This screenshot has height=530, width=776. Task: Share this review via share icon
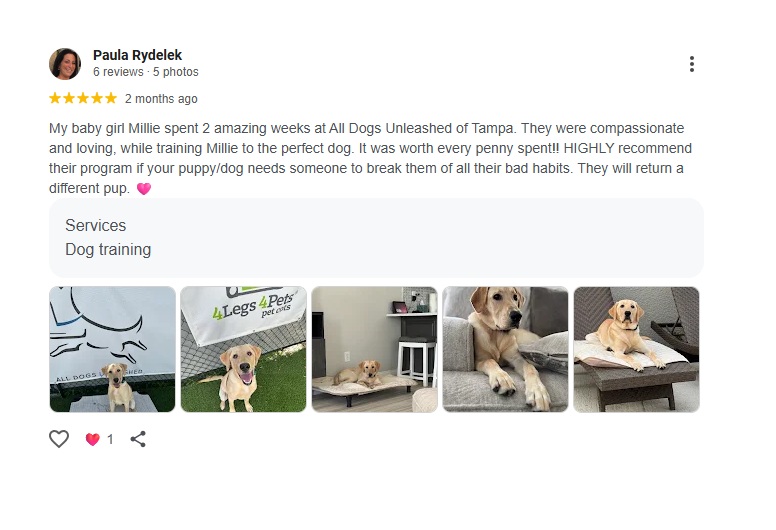point(138,439)
